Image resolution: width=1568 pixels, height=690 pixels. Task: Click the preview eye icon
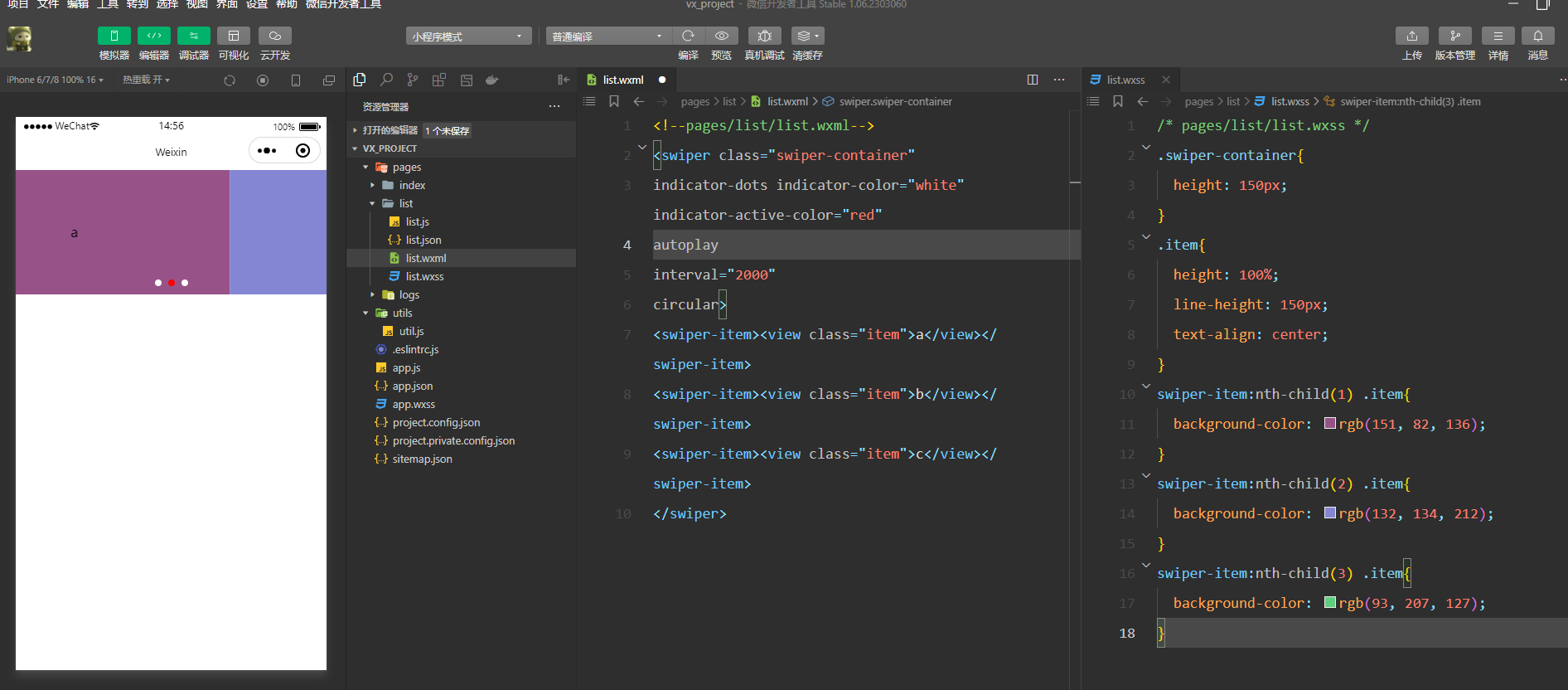[722, 36]
